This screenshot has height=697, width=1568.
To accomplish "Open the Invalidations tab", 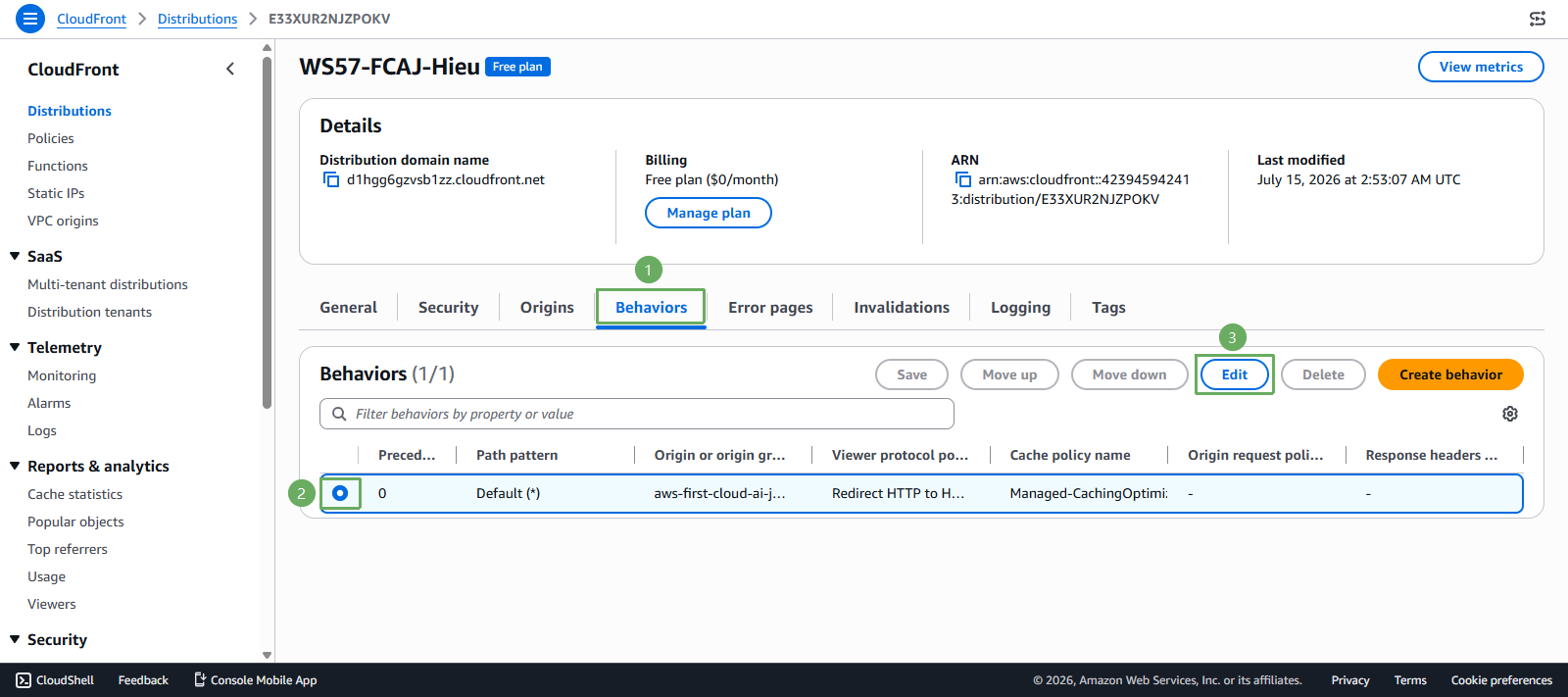I will (902, 307).
